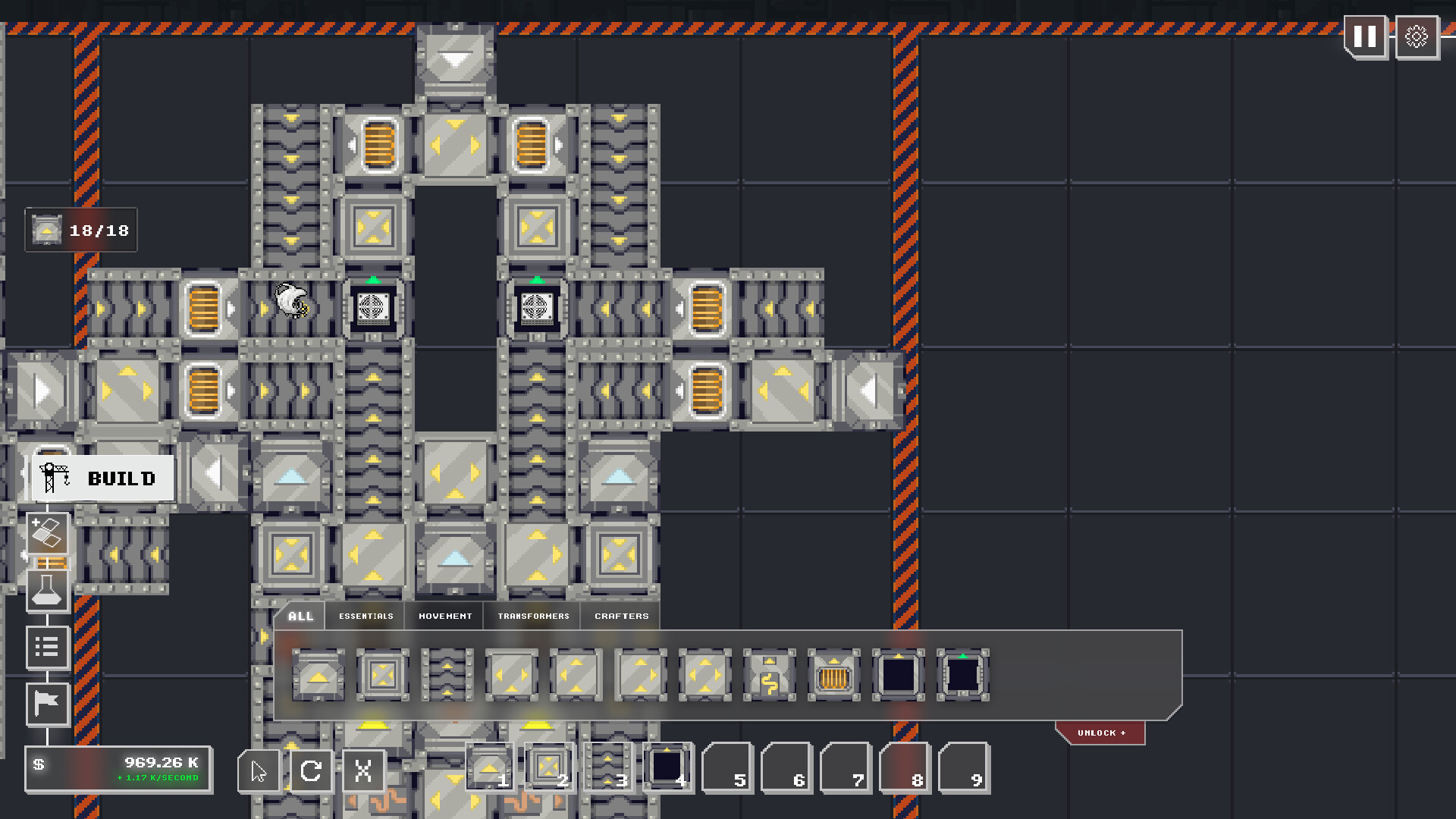1456x819 pixels.
Task: Select the first conveyor block in the palette
Action: pos(317,675)
